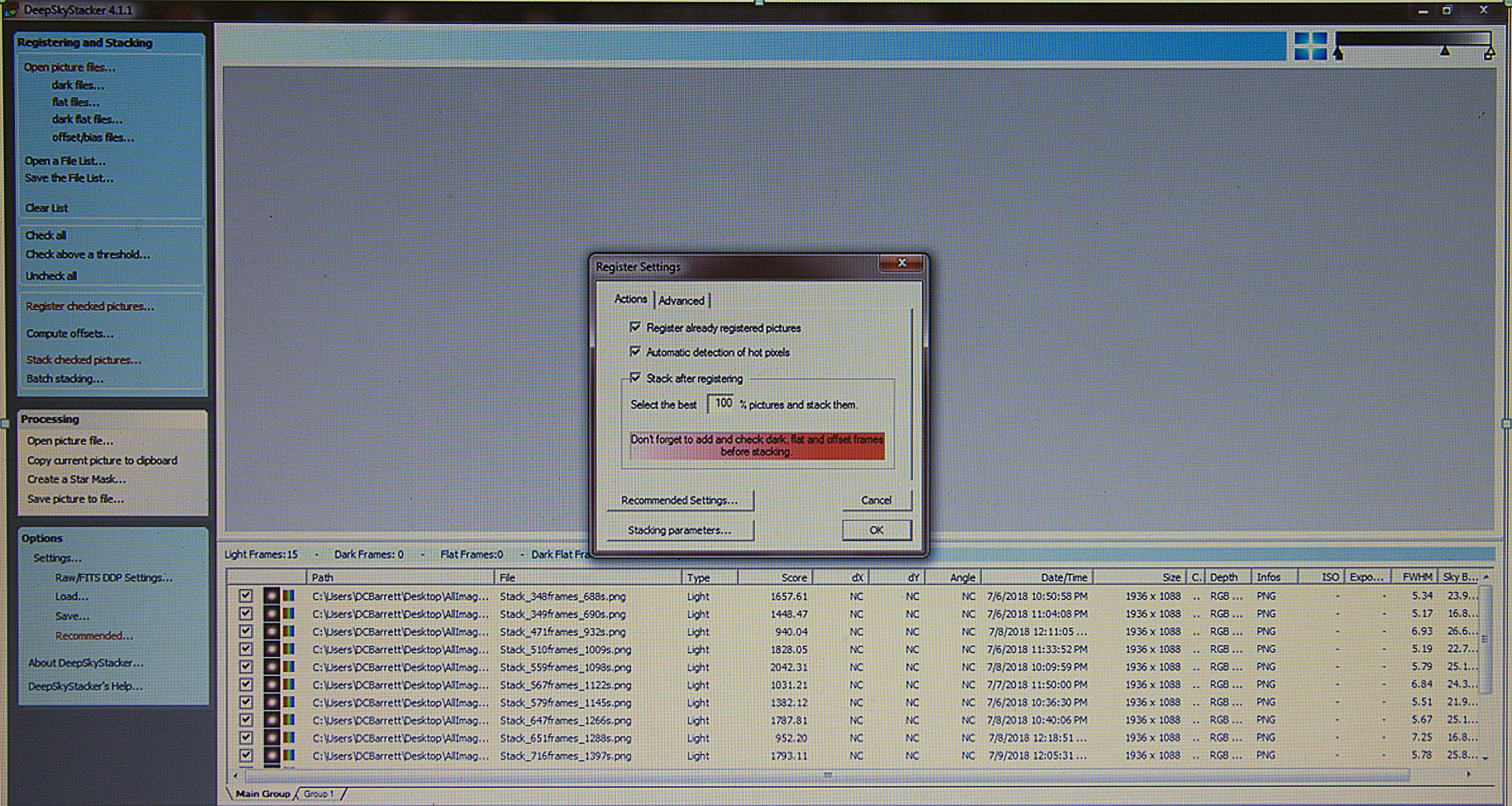
Task: Select the Actions tab
Action: [631, 299]
